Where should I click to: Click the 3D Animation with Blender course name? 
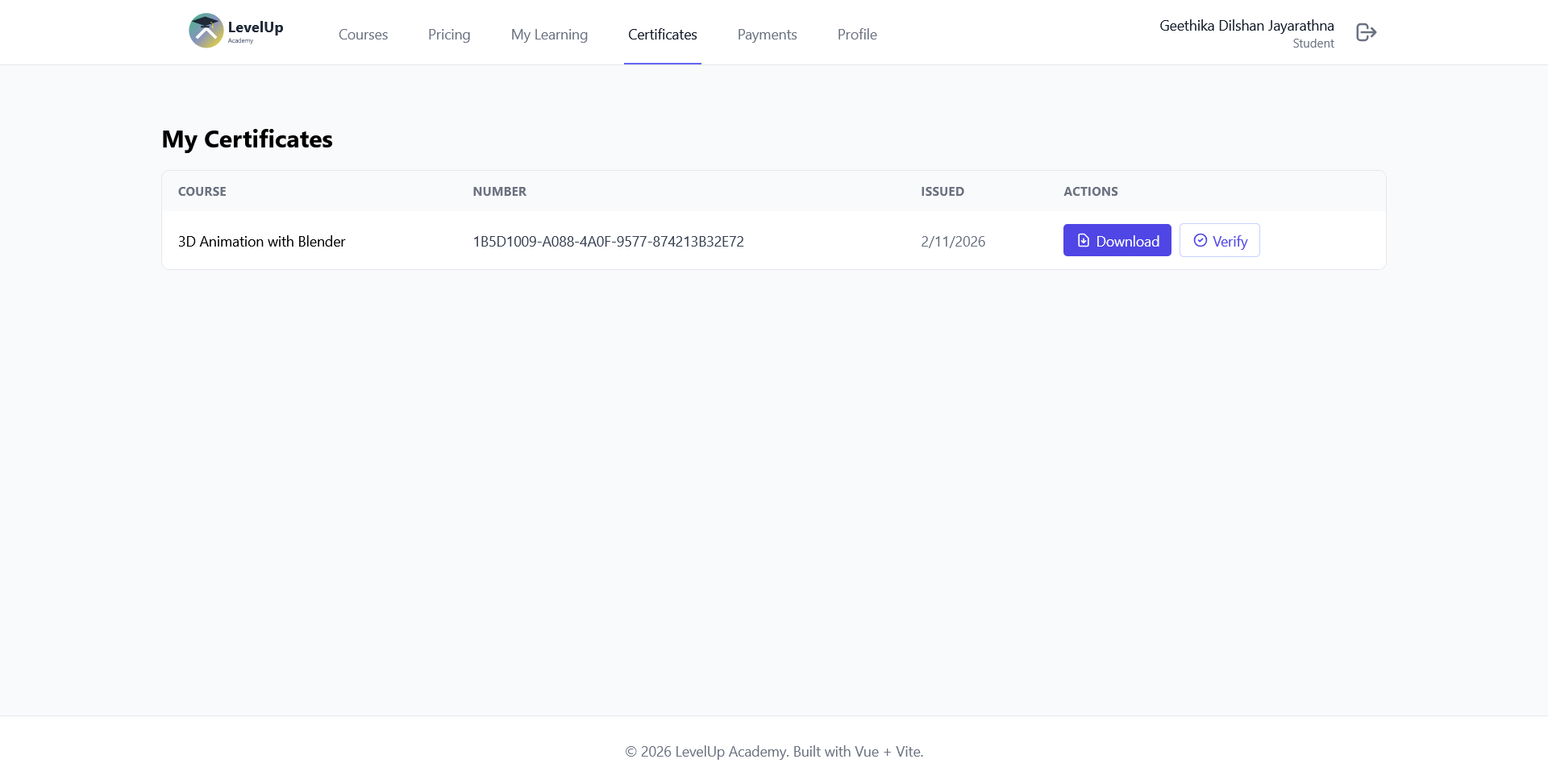click(x=261, y=242)
